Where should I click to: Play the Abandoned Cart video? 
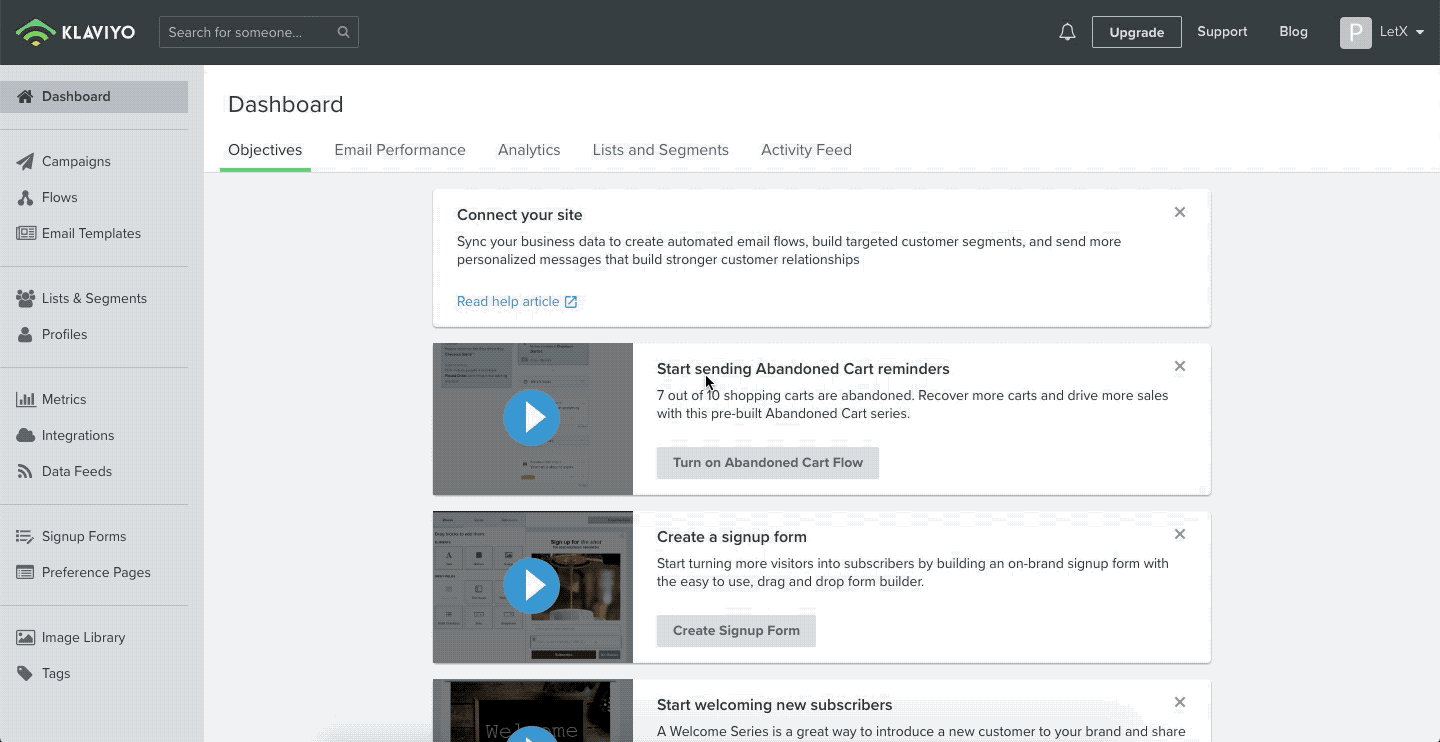click(532, 418)
